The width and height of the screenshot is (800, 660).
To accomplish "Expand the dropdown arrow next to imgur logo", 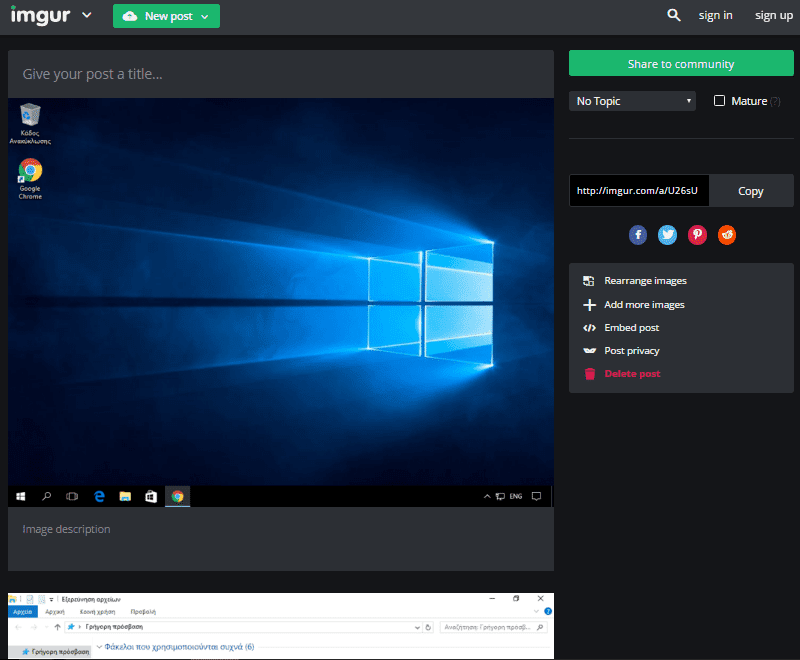I will point(87,15).
